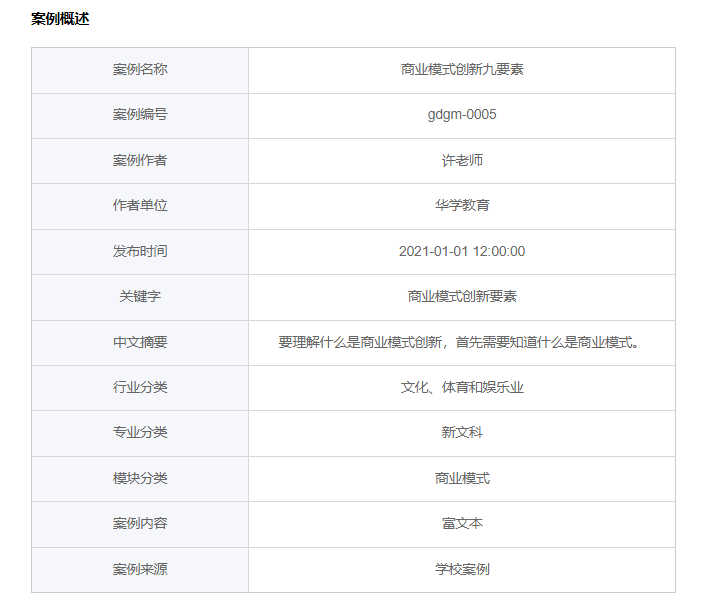Click the 案例编号 label cell
Viewport: 705px width, 611px height.
coord(140,115)
